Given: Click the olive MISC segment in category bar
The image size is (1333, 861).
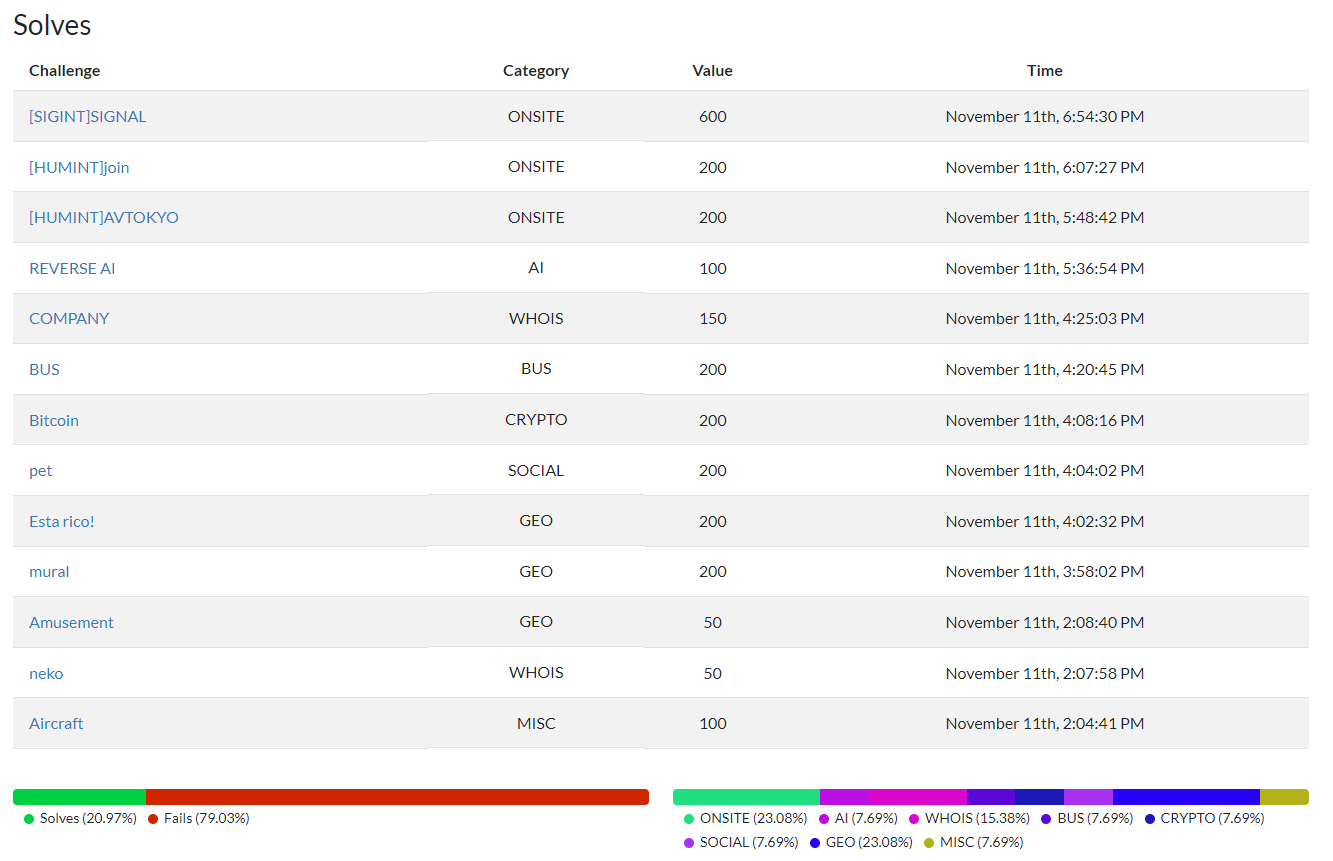Looking at the screenshot, I should pos(1284,797).
